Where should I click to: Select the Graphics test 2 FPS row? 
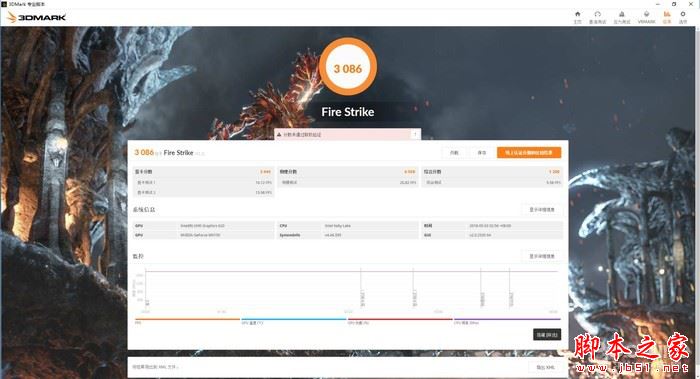pyautogui.click(x=203, y=192)
